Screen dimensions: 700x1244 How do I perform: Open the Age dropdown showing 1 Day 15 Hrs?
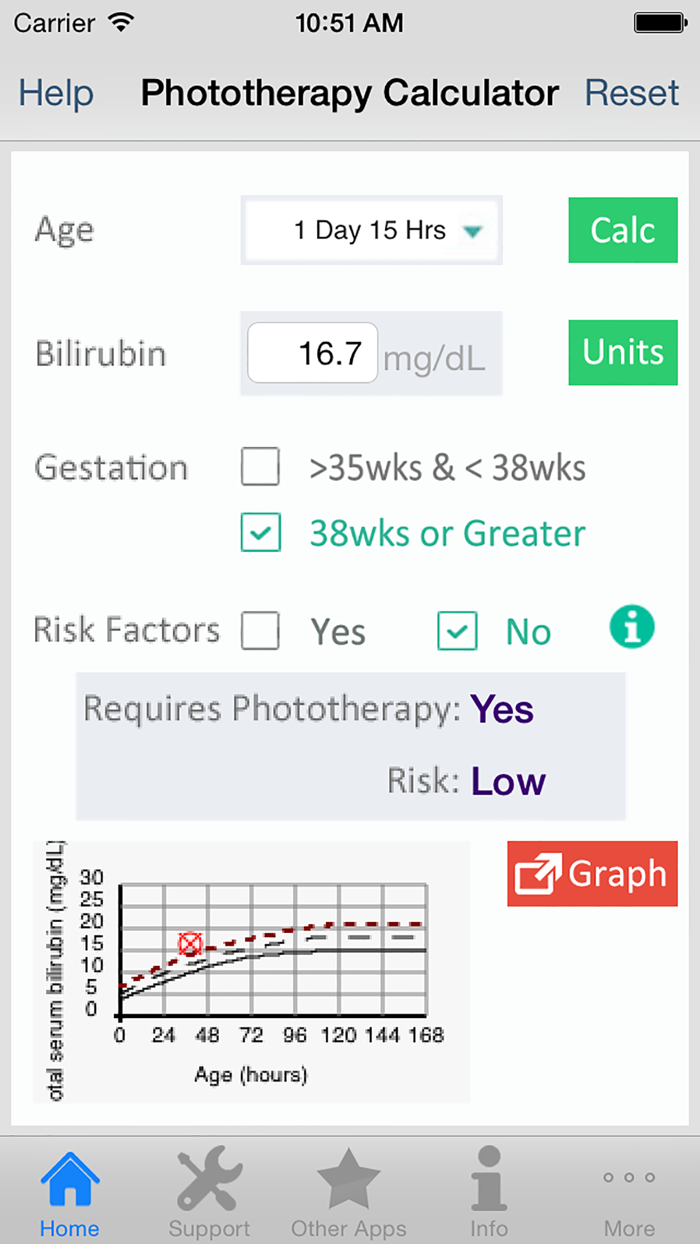[x=371, y=230]
